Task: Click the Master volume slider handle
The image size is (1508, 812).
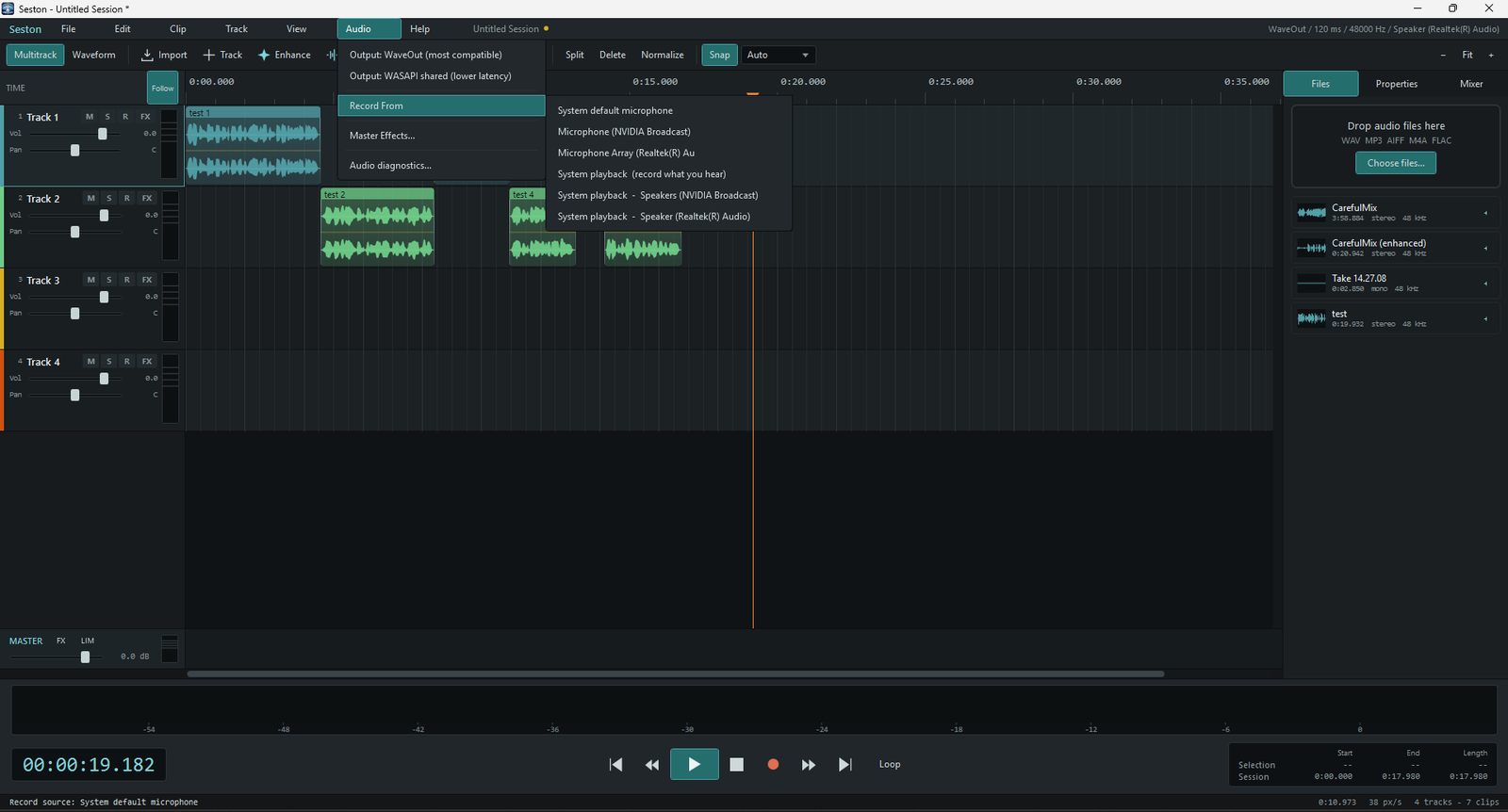Action: 86,657
